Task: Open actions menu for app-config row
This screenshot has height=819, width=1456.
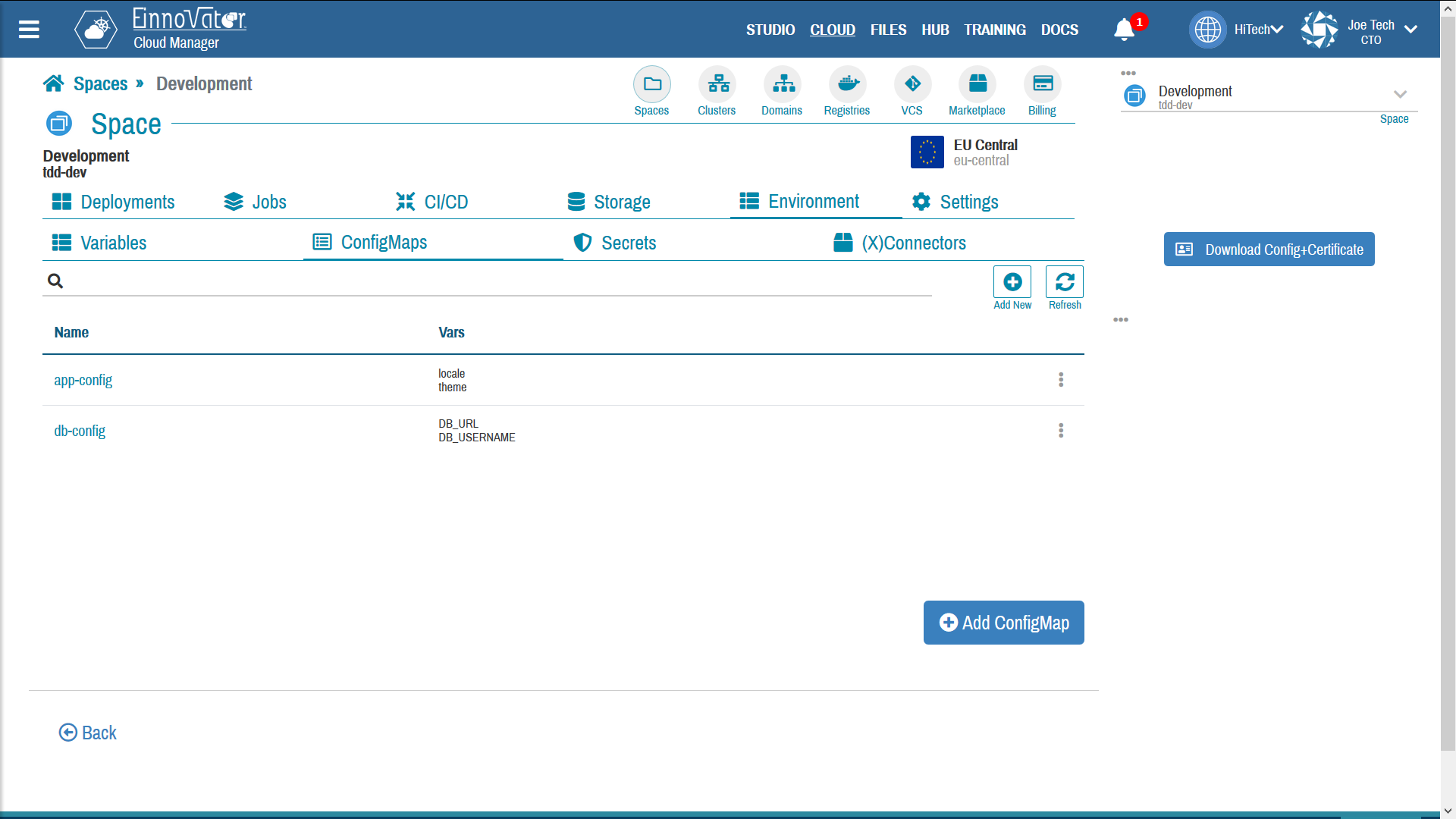Action: tap(1061, 380)
